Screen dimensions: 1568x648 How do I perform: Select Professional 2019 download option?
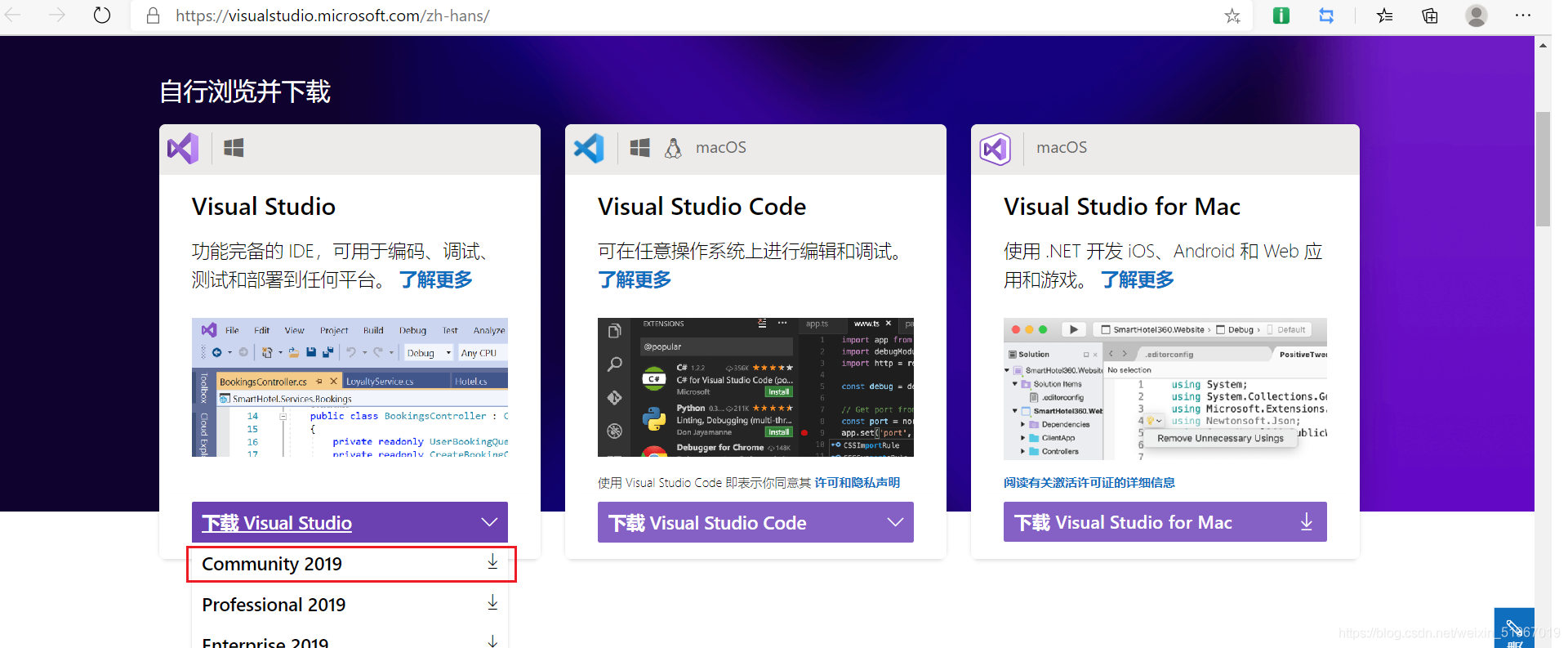(350, 605)
